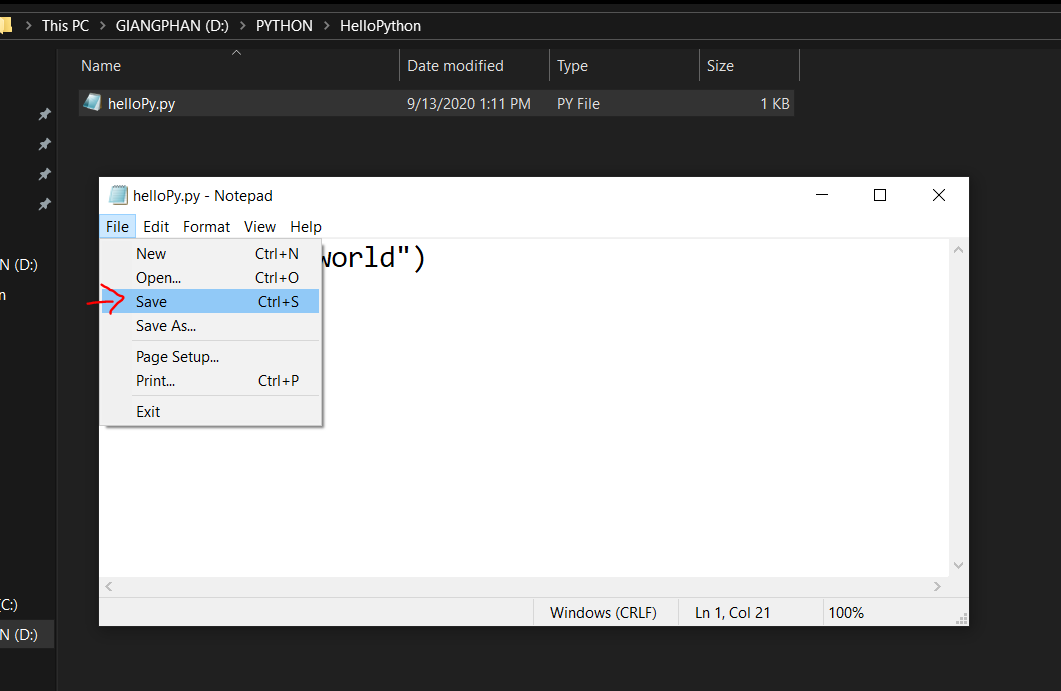Screen dimensions: 1061x691
Task: Open the Format menu in Notepad
Action: pyautogui.click(x=206, y=226)
